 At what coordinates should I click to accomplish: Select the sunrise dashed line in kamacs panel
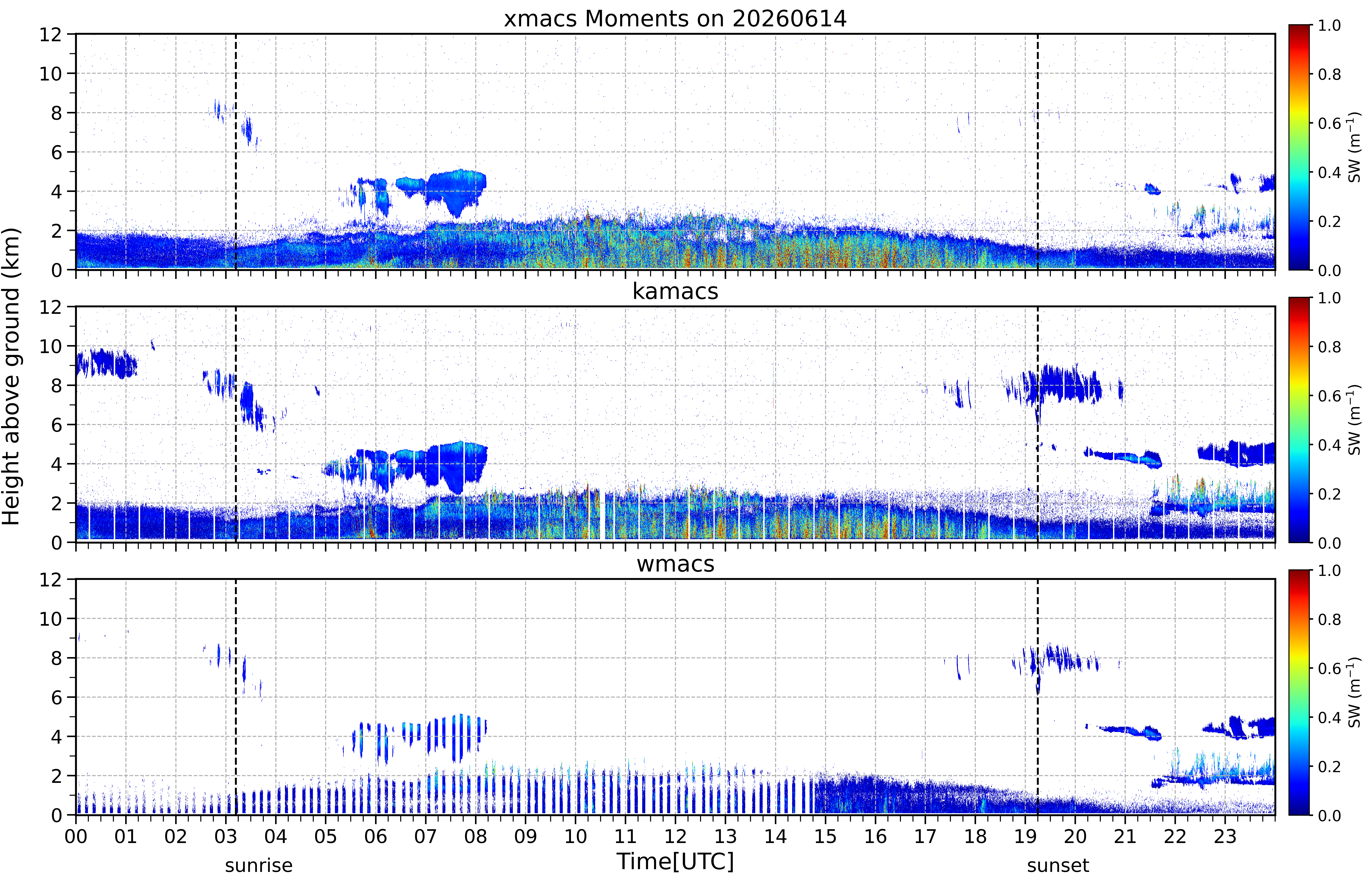tap(236, 424)
